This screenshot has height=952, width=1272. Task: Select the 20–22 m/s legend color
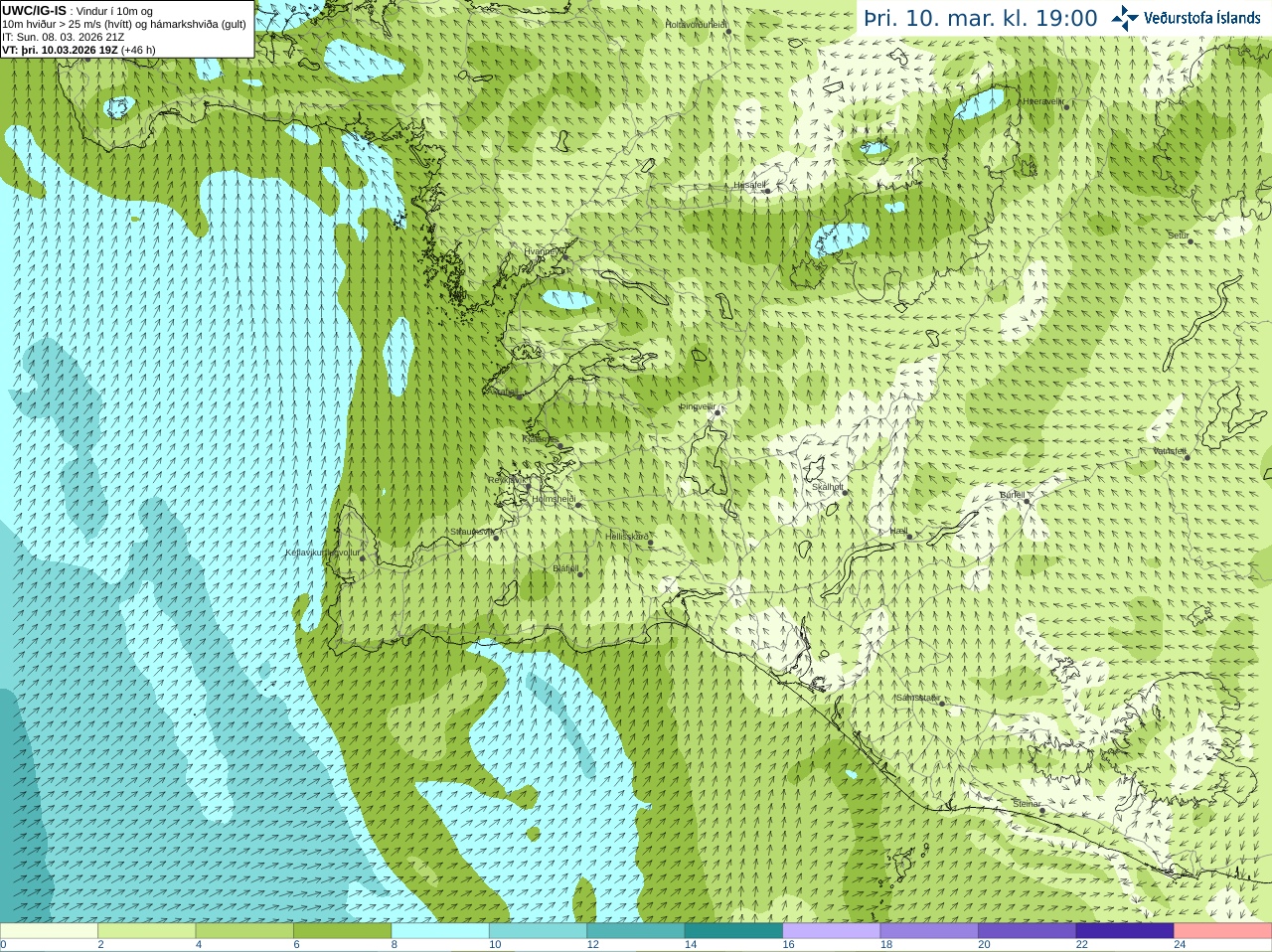pos(1028,931)
